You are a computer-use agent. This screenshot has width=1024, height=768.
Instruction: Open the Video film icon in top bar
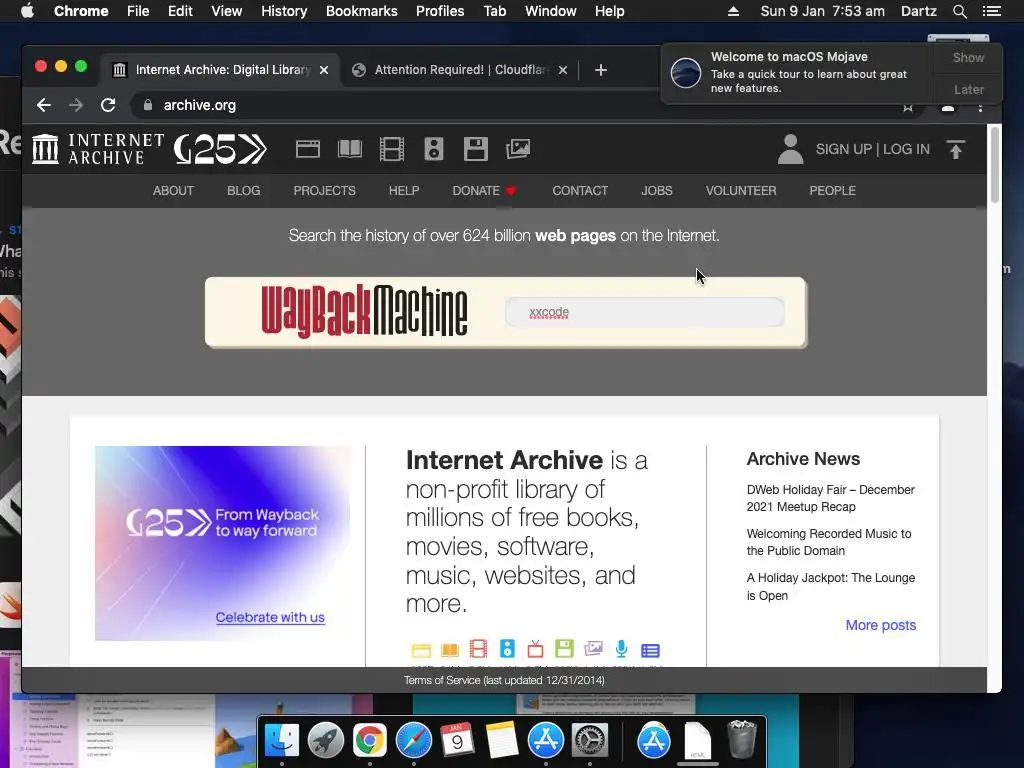pos(392,150)
